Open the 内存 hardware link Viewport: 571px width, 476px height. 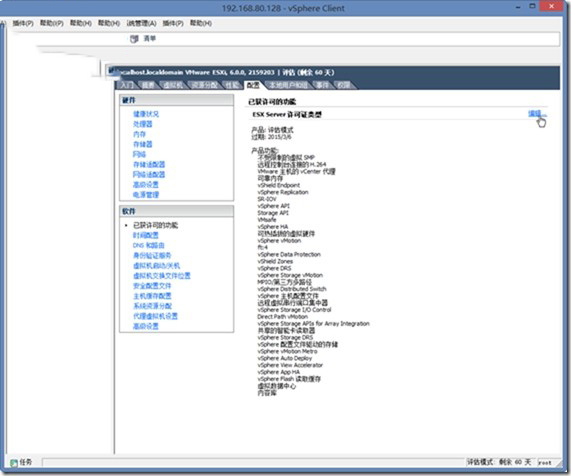click(x=139, y=134)
